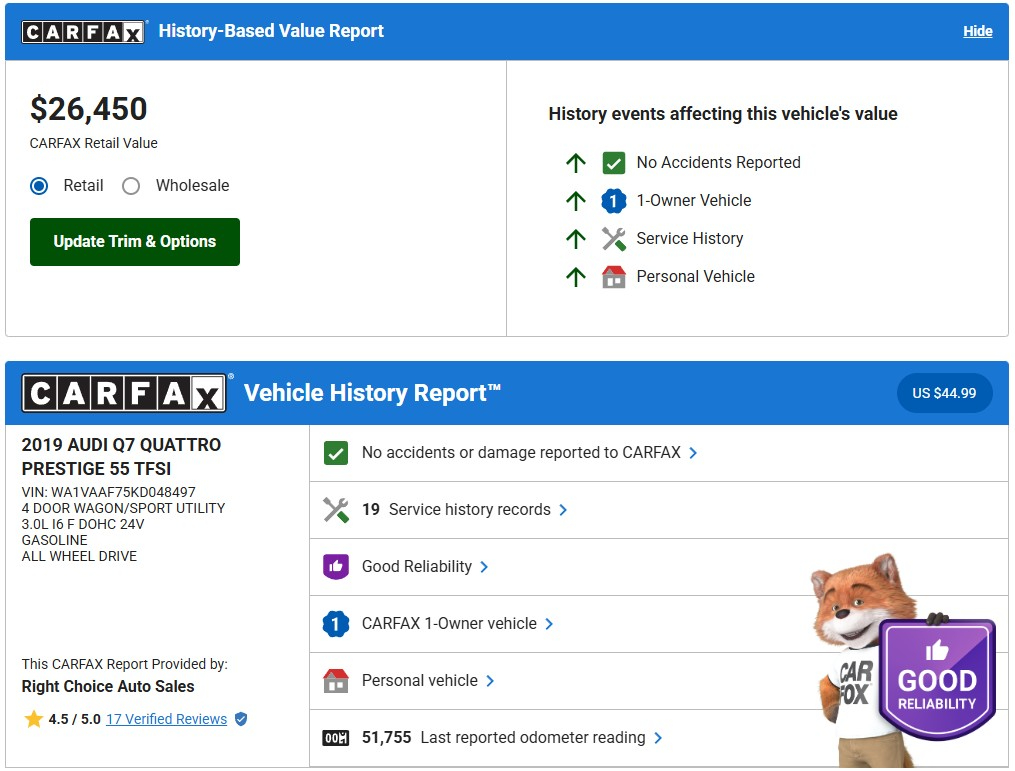Click the Service History wrench icon
The width and height of the screenshot is (1015, 771).
pos(613,239)
